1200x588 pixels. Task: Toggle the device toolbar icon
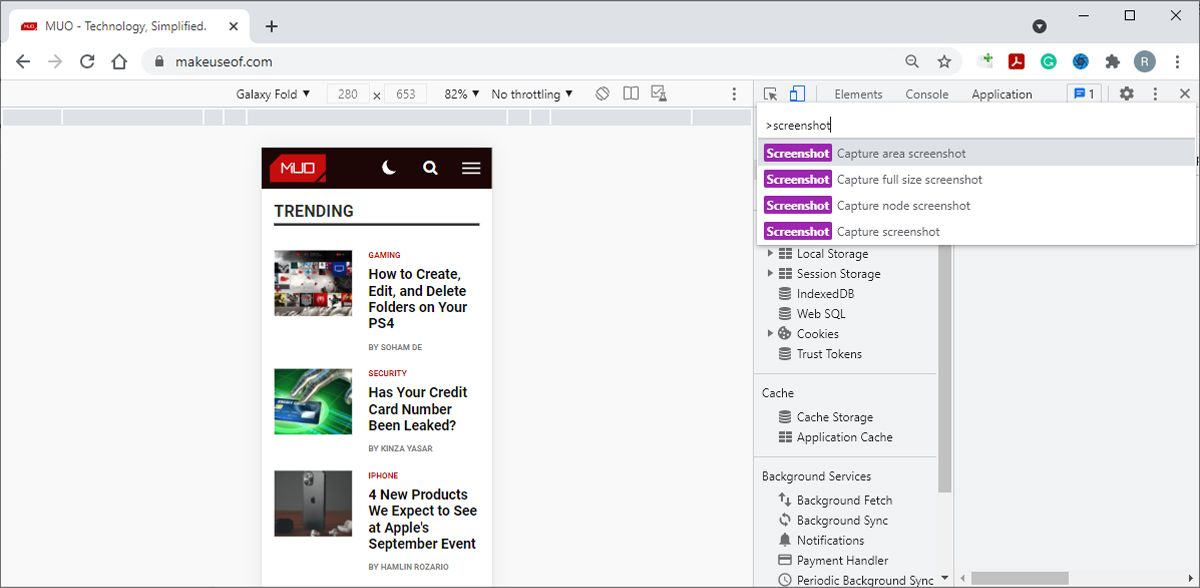click(x=795, y=93)
